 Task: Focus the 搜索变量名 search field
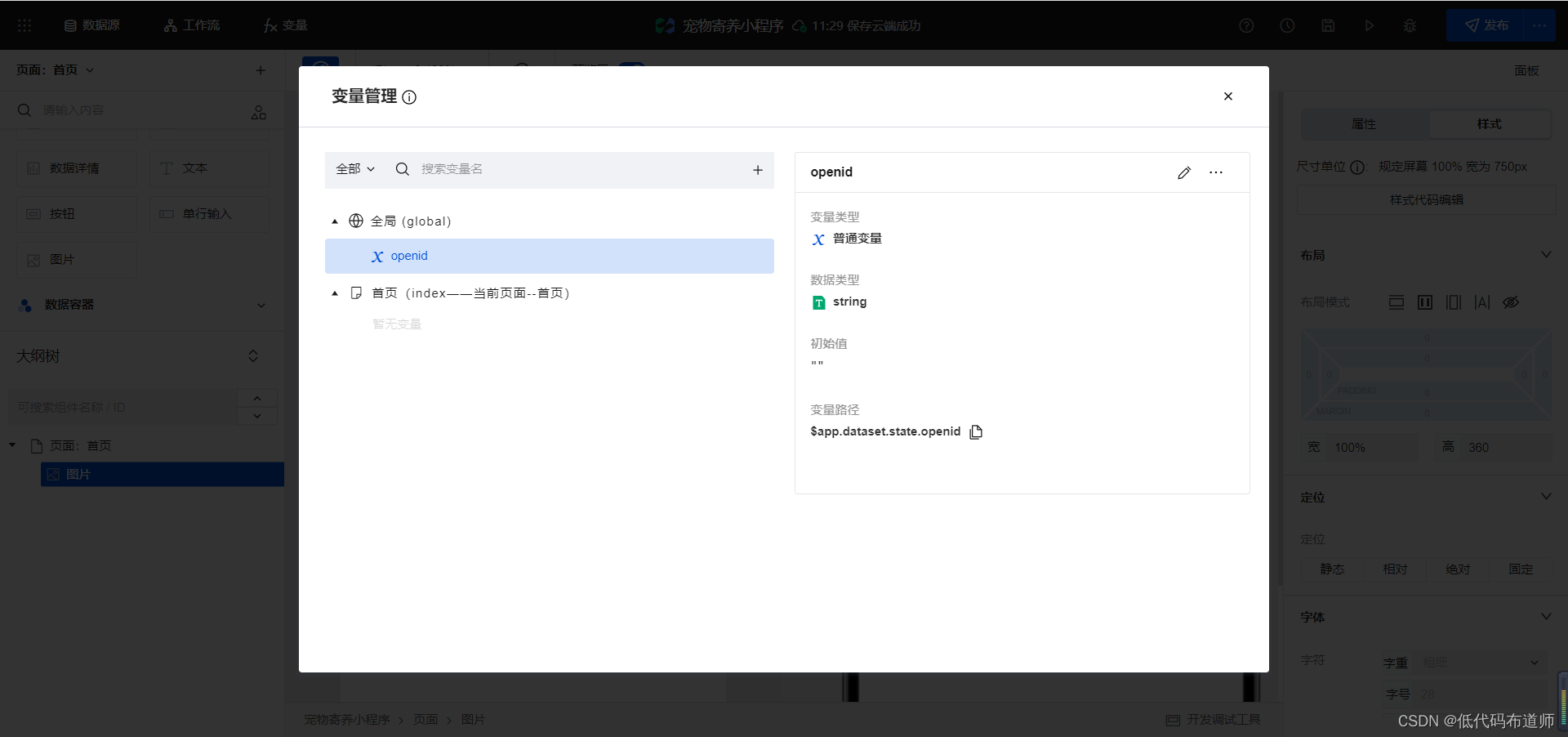[x=580, y=169]
